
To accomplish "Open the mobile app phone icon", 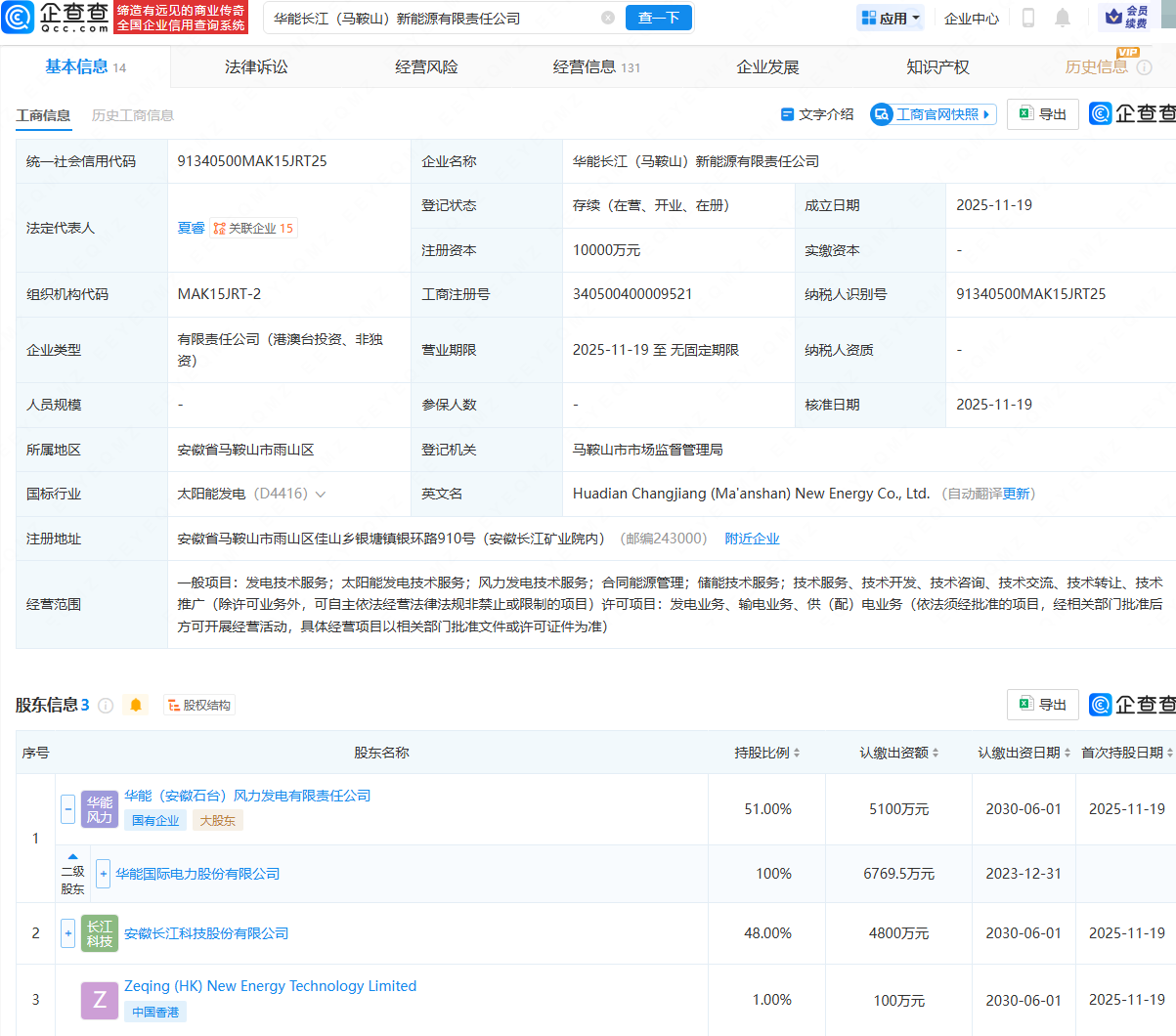I will 1028,18.
